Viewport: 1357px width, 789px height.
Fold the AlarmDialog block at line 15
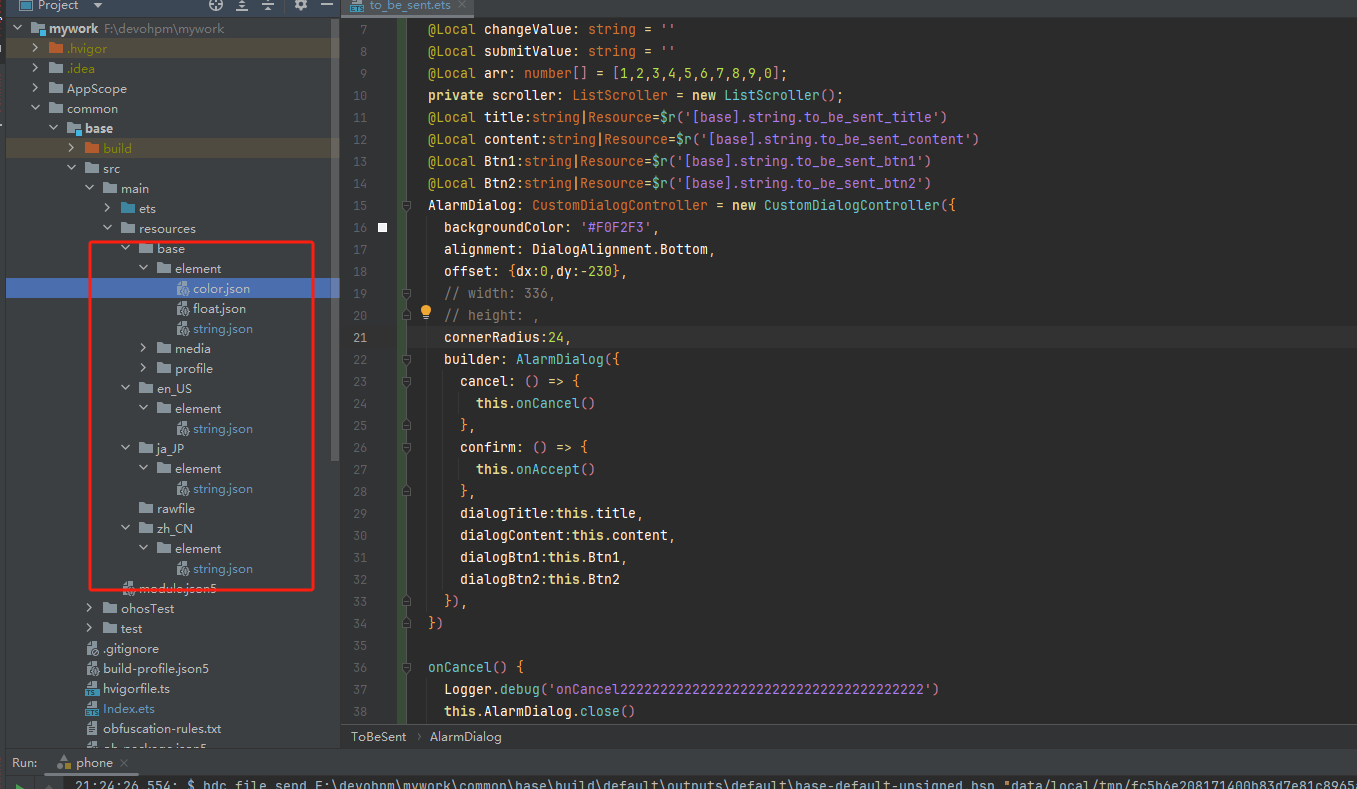(406, 205)
